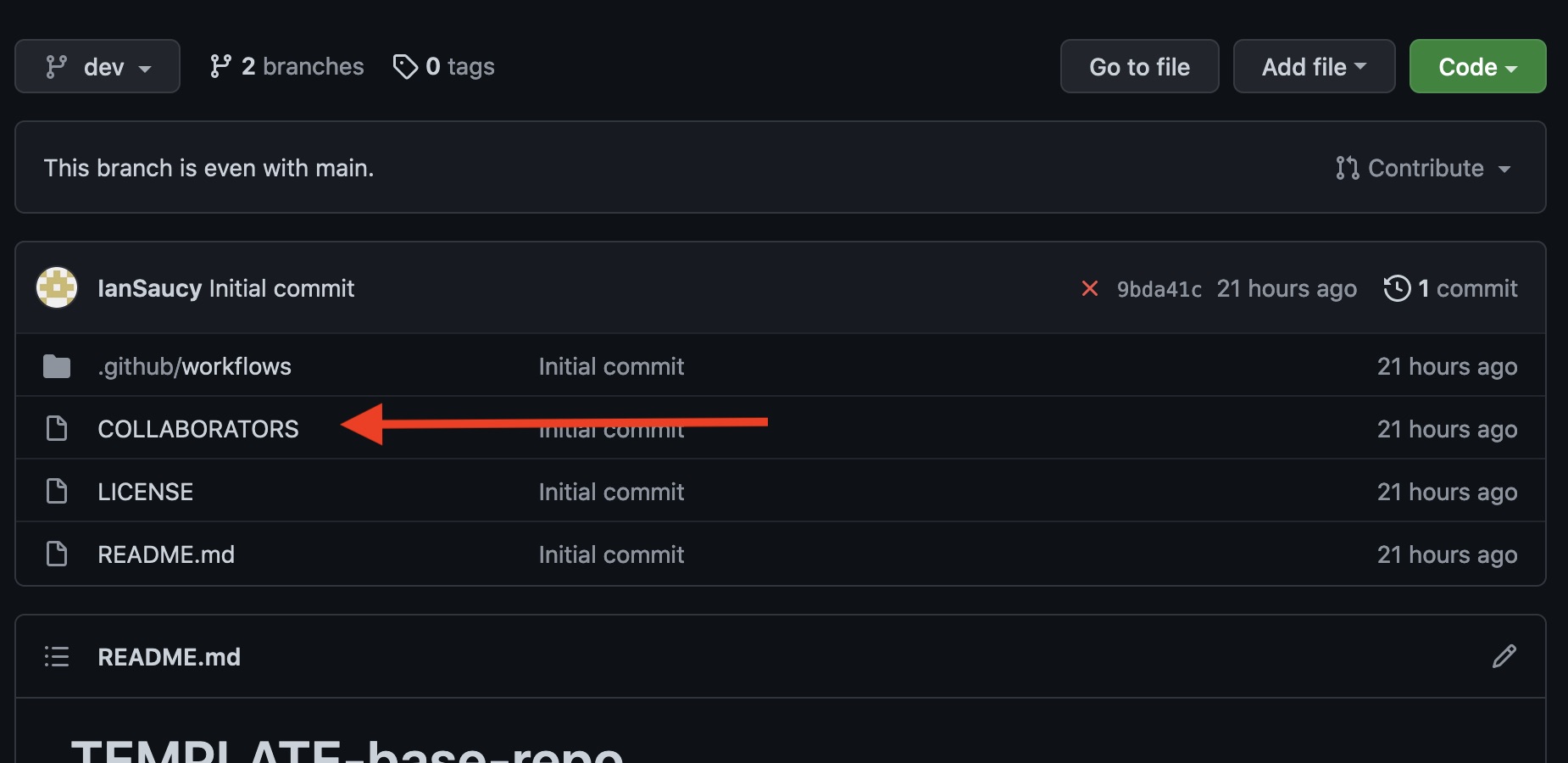The image size is (1568, 763).
Task: Click the tag icon next to 0 tags
Action: [405, 65]
